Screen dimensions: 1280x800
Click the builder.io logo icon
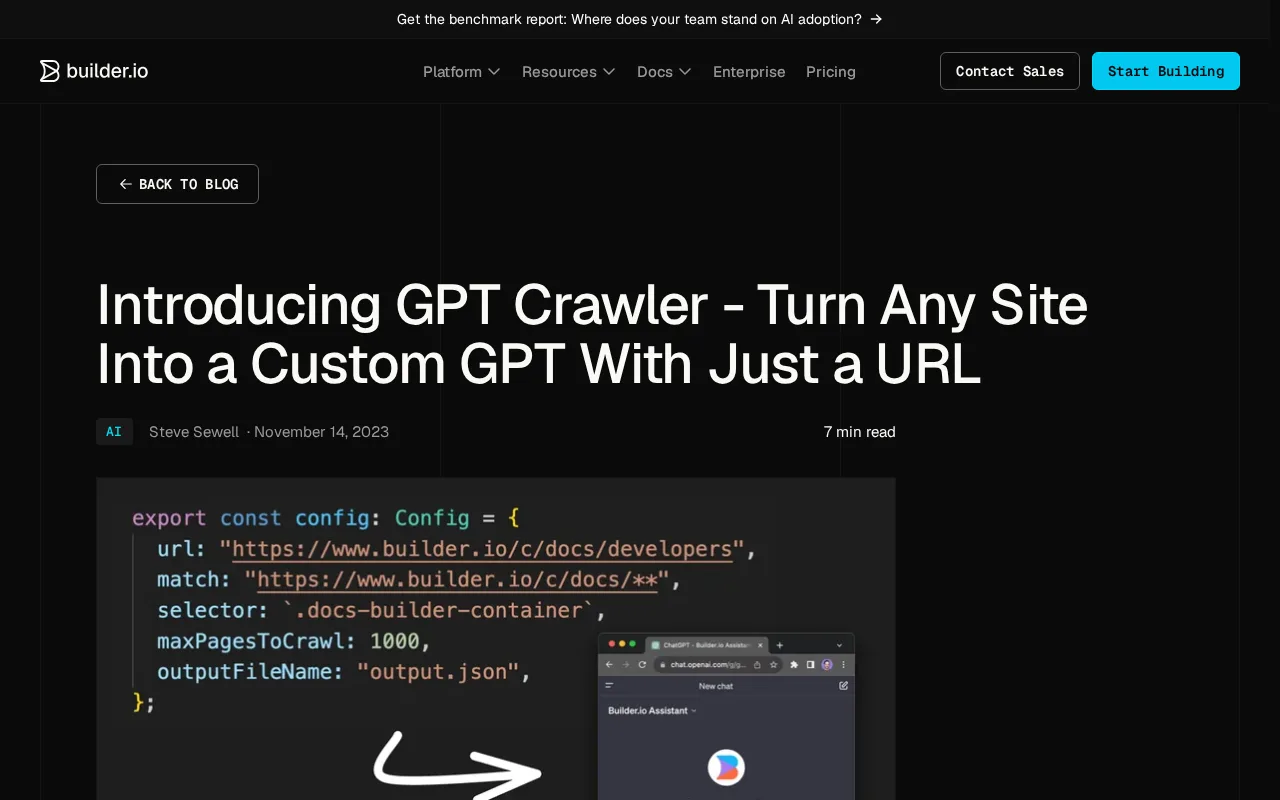pos(50,71)
